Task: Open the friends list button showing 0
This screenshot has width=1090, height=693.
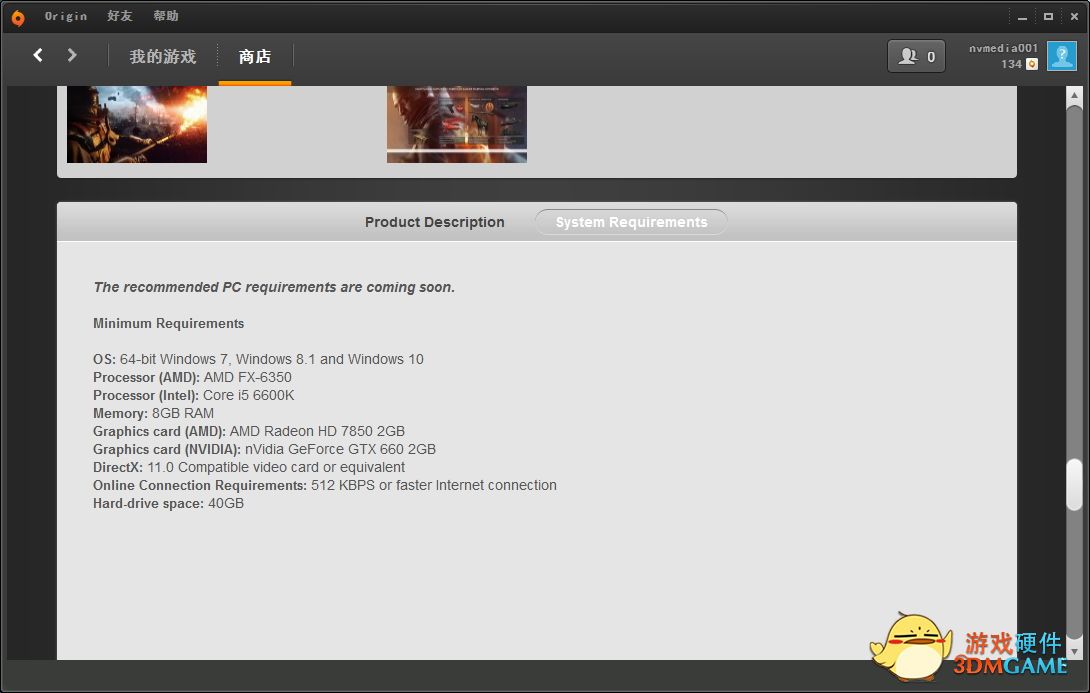Action: (916, 57)
